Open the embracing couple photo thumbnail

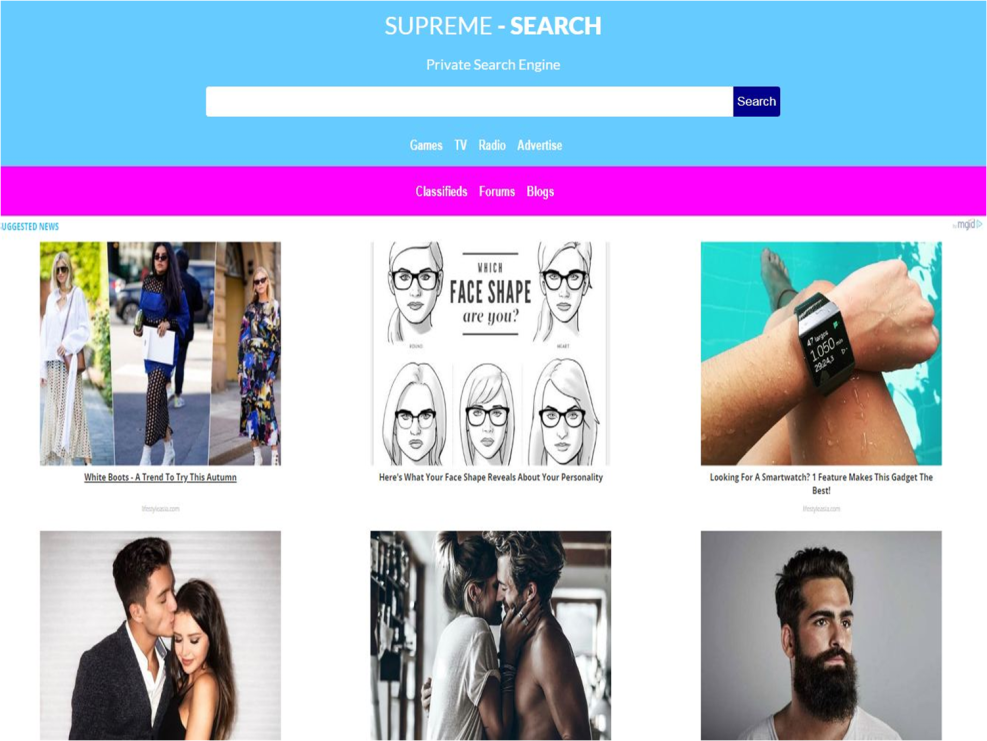490,635
